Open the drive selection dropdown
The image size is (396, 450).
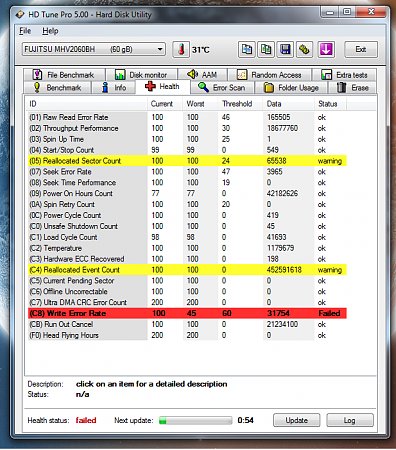(x=94, y=50)
